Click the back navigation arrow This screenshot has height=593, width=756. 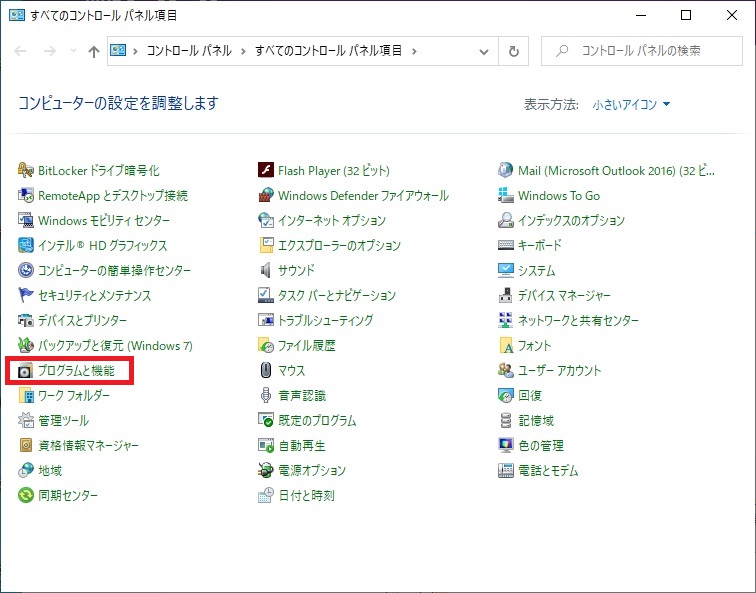pyautogui.click(x=20, y=51)
